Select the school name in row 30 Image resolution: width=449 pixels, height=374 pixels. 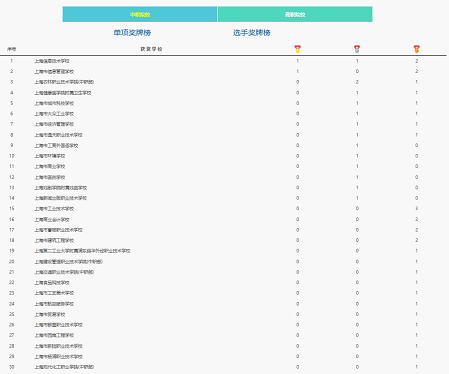click(64, 367)
